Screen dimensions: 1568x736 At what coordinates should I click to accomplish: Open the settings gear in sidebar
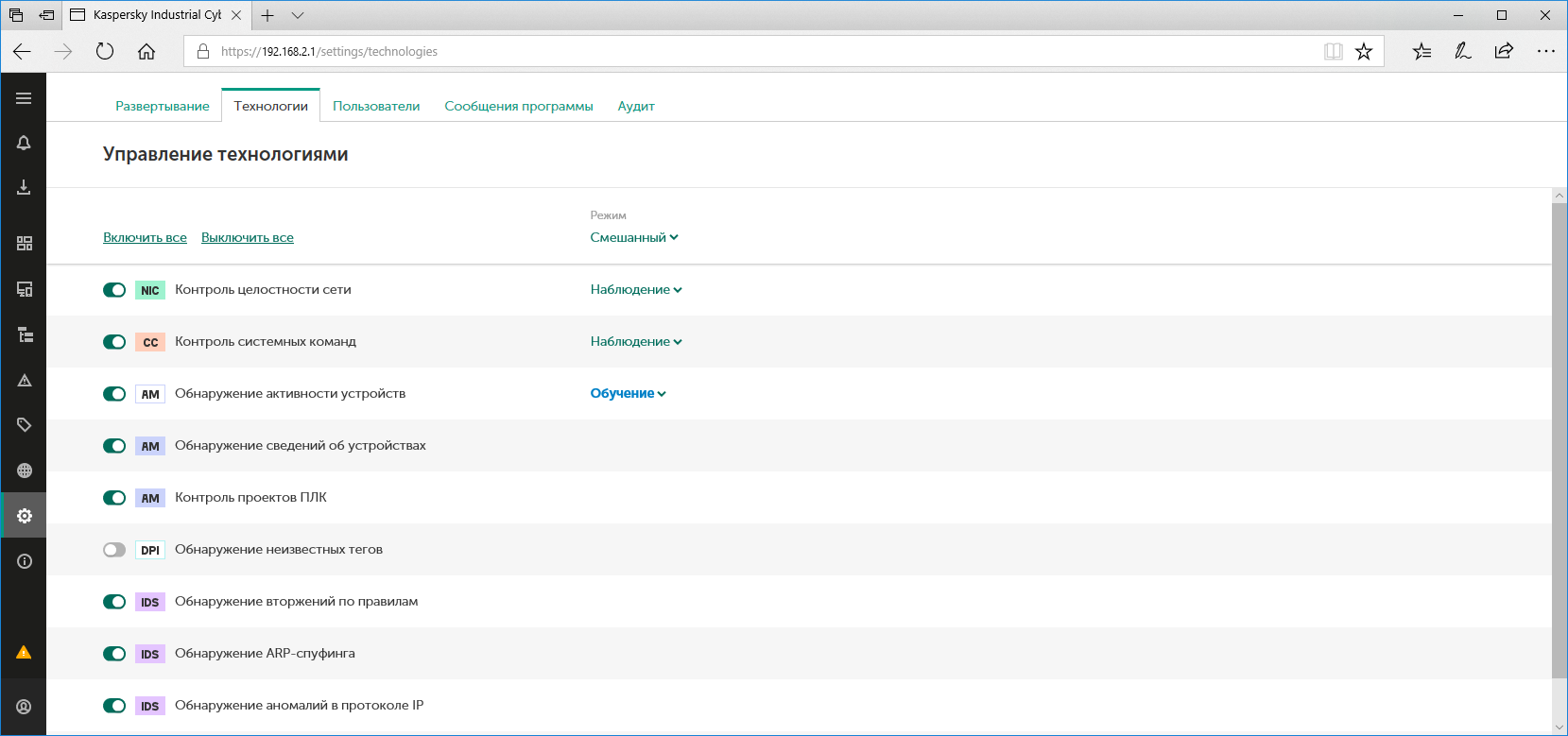point(24,516)
